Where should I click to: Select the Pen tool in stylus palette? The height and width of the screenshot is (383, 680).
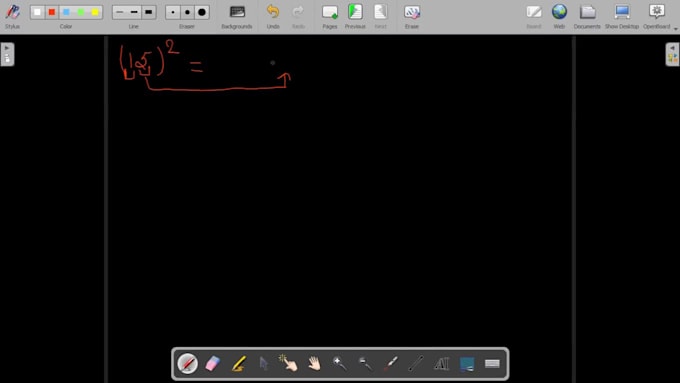187,363
